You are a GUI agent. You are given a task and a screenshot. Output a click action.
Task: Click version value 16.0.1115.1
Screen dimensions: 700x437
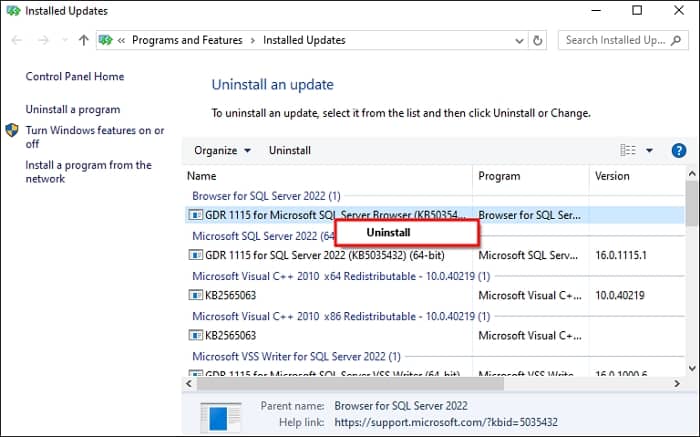coord(621,255)
